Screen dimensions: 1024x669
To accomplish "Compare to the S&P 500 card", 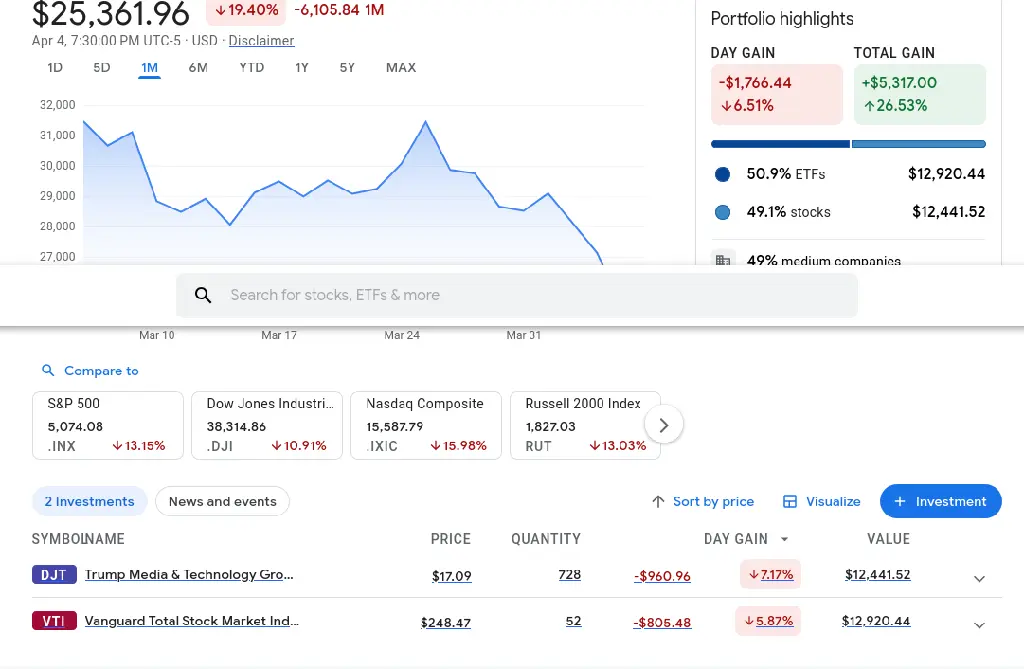I will [x=108, y=426].
